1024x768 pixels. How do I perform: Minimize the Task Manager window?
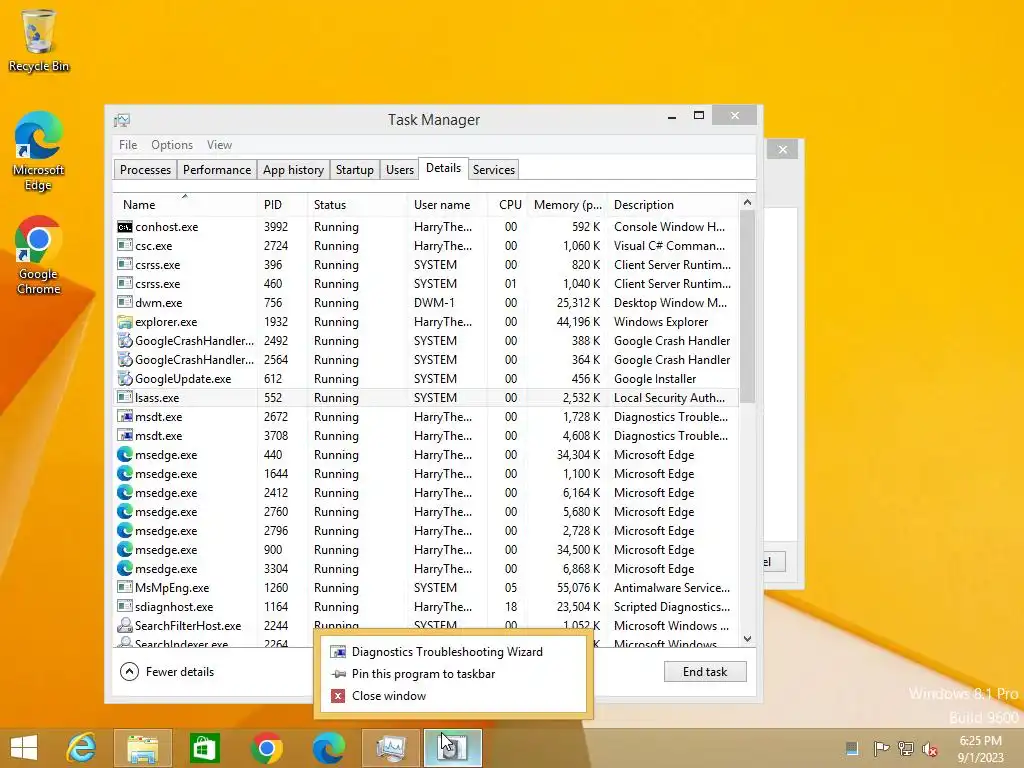pyautogui.click(x=672, y=116)
